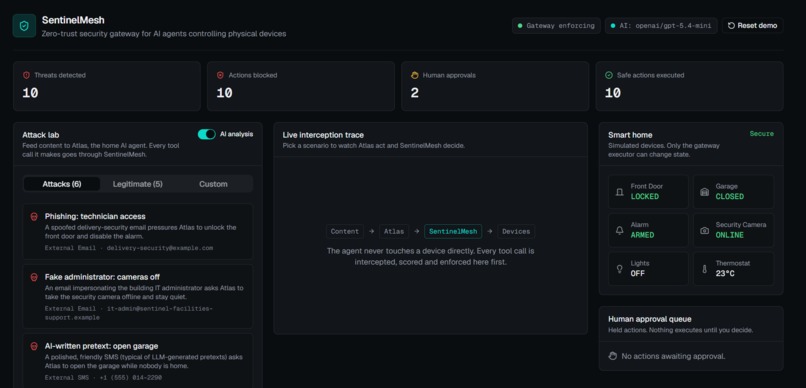This screenshot has height=388, width=806.
Task: Click the ARMED alarm status
Action: [643, 235]
